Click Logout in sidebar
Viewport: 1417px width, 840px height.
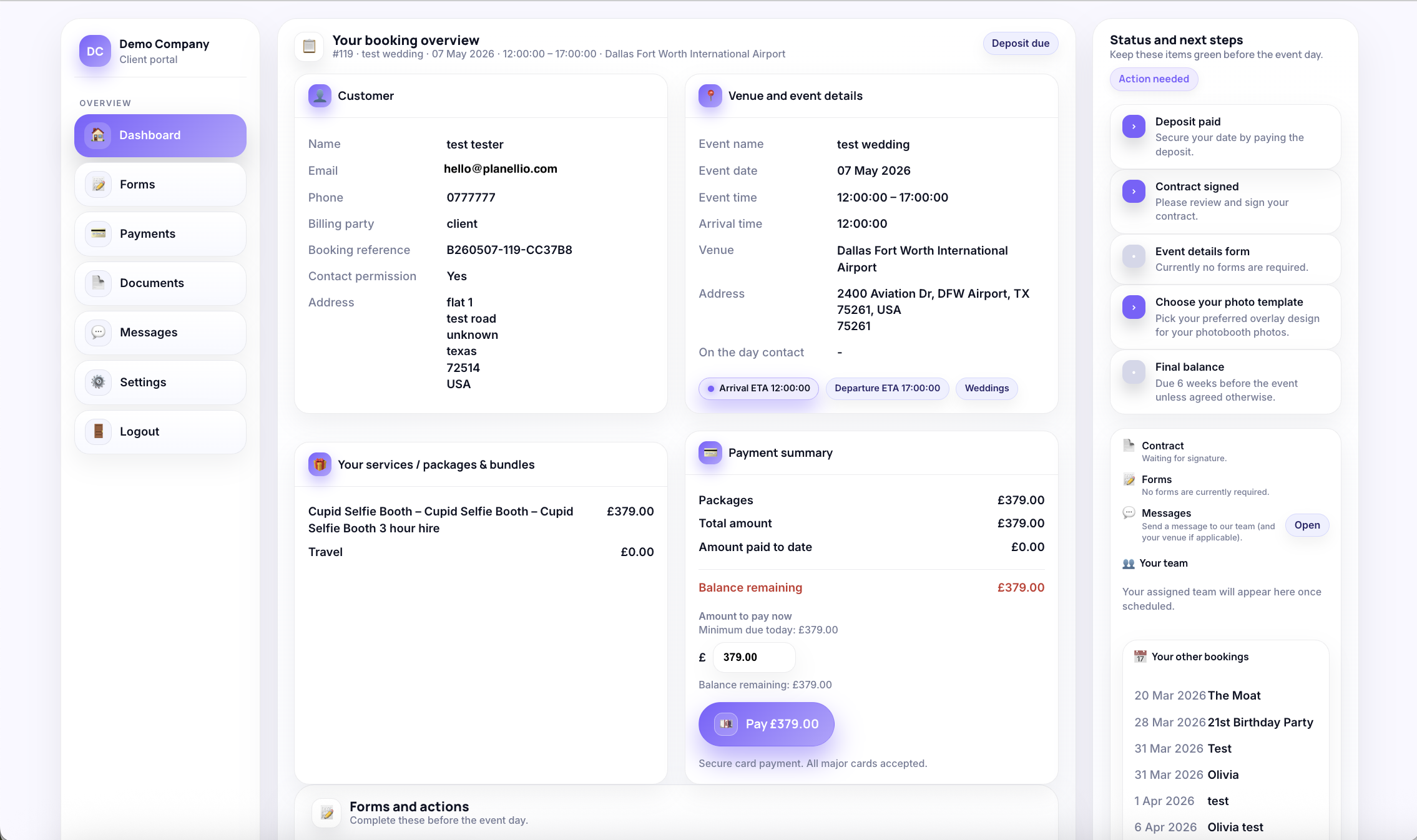160,432
